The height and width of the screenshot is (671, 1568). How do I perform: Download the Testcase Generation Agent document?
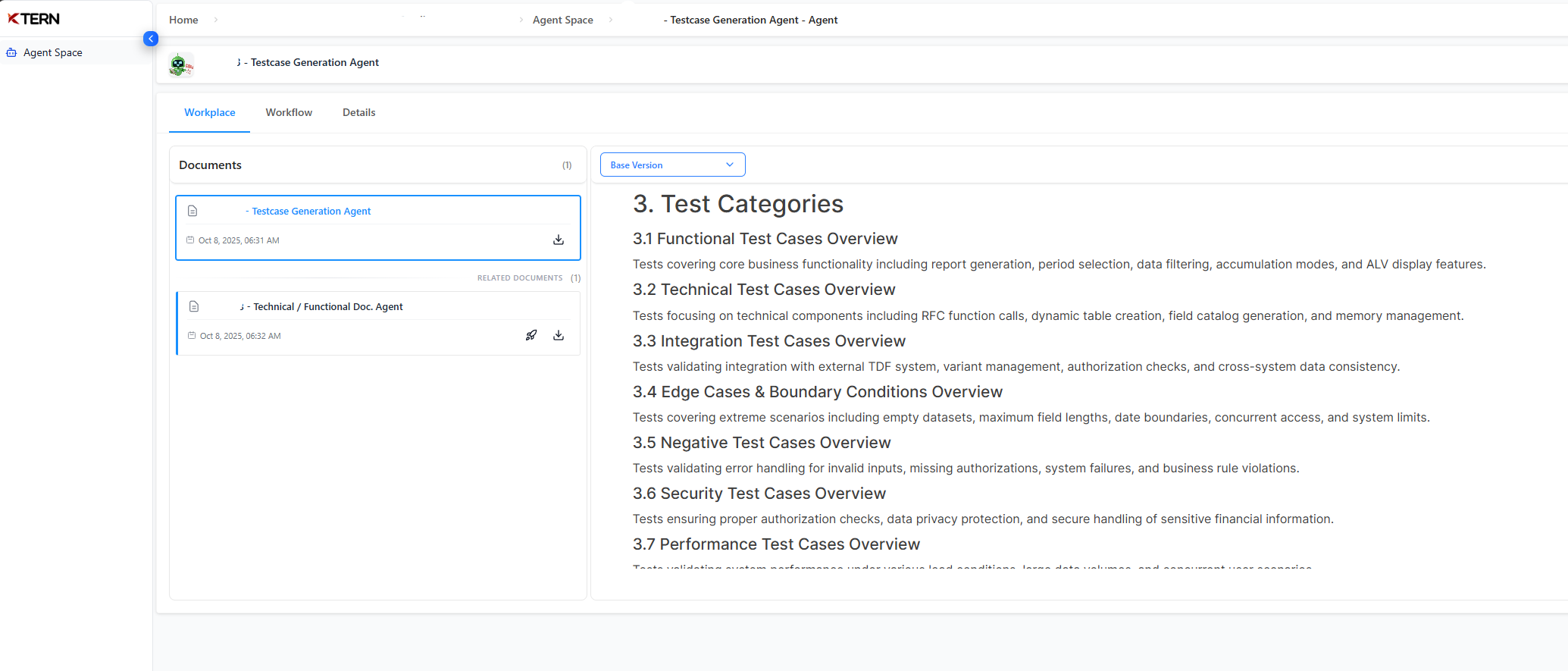[559, 240]
